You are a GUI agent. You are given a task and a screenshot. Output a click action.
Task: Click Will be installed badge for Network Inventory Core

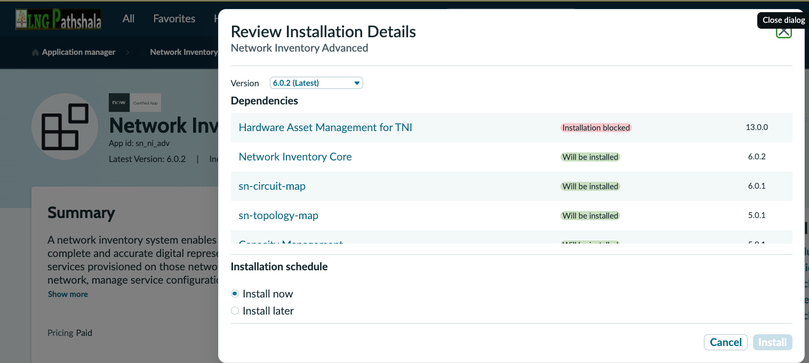590,157
